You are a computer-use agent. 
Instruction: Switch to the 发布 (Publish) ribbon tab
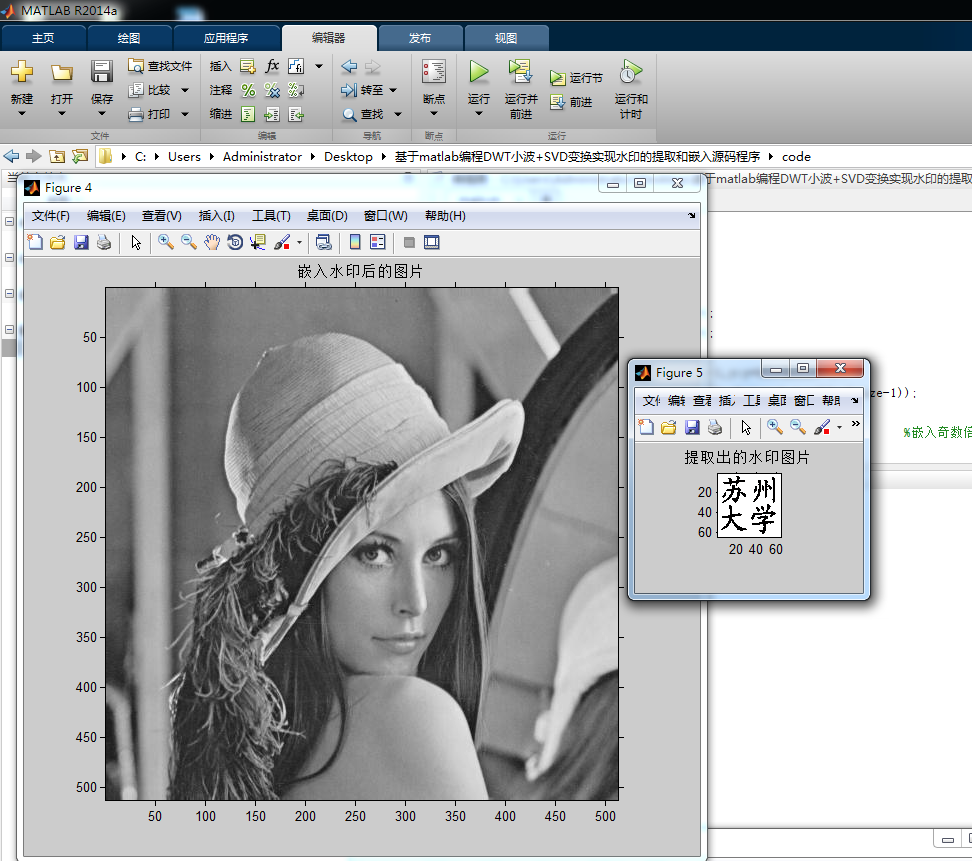[x=420, y=38]
